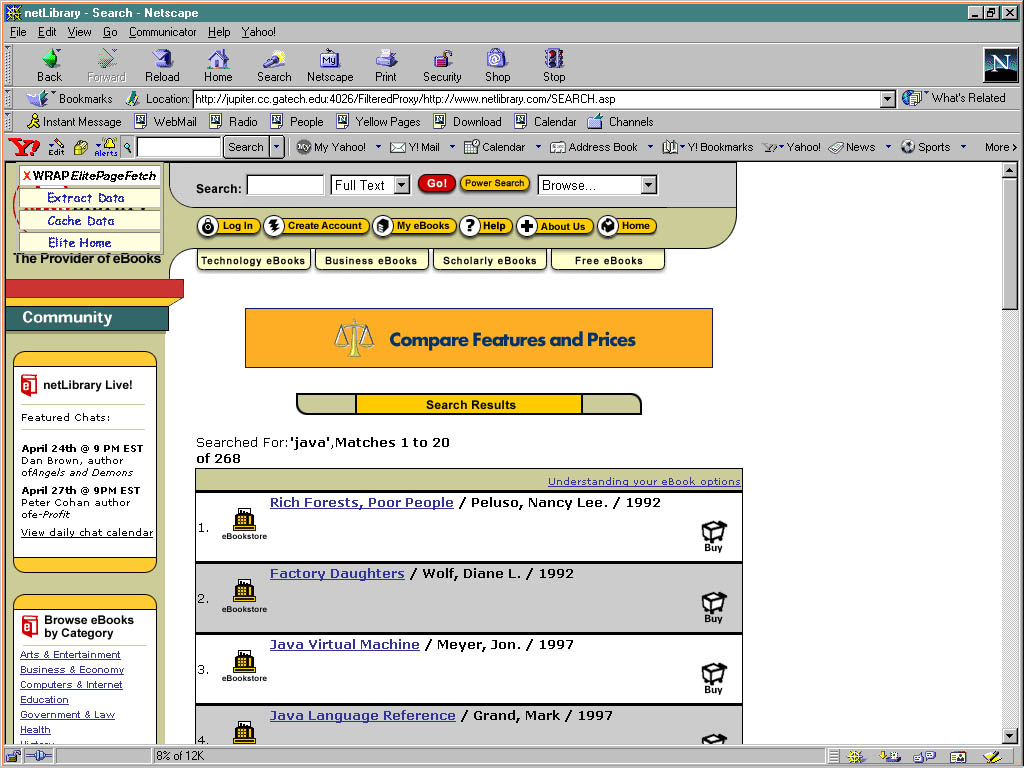1024x768 pixels.
Task: Close the WRAP ElitePageFetch panel X
Action: tap(27, 176)
